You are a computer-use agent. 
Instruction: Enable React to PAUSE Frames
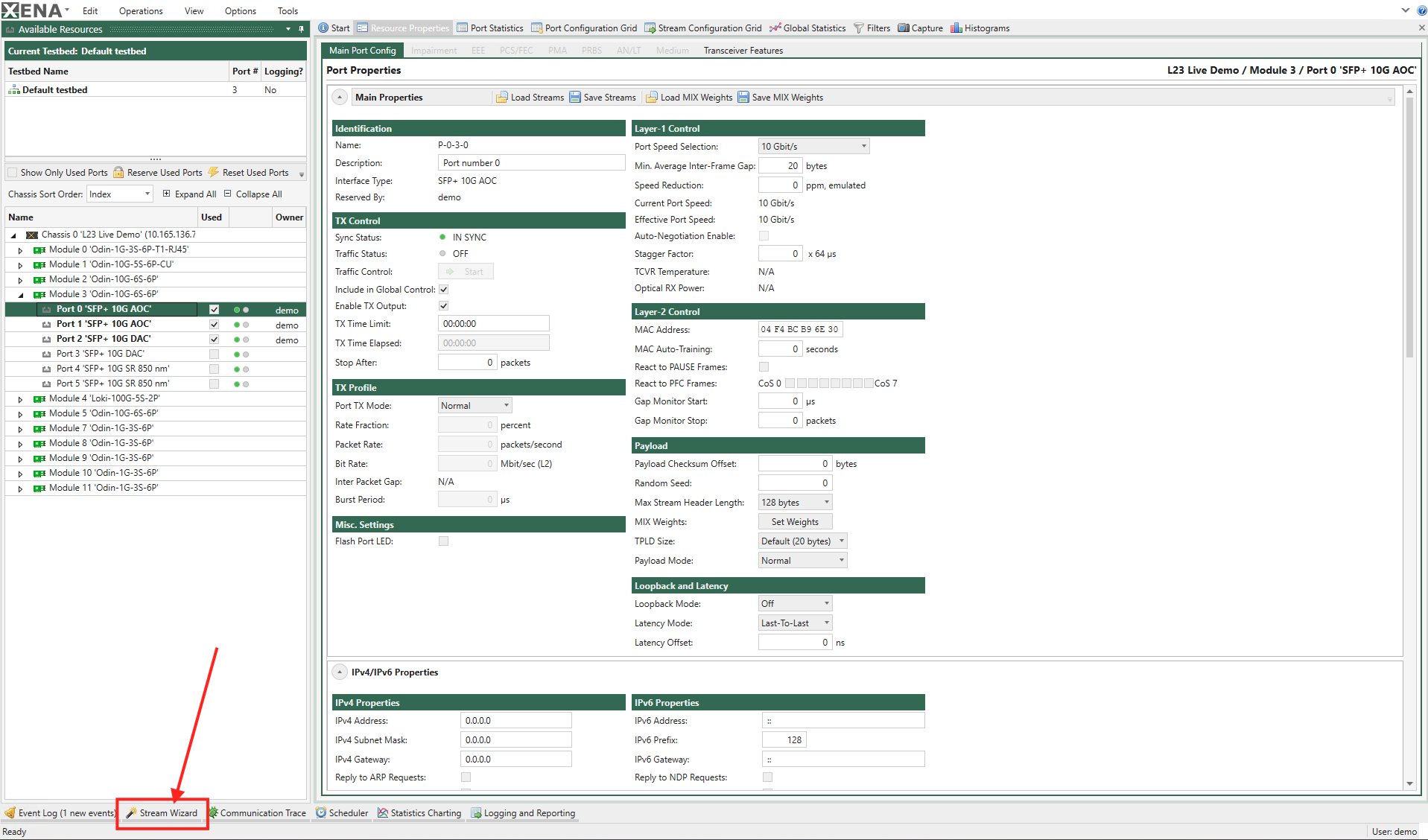coord(764,367)
